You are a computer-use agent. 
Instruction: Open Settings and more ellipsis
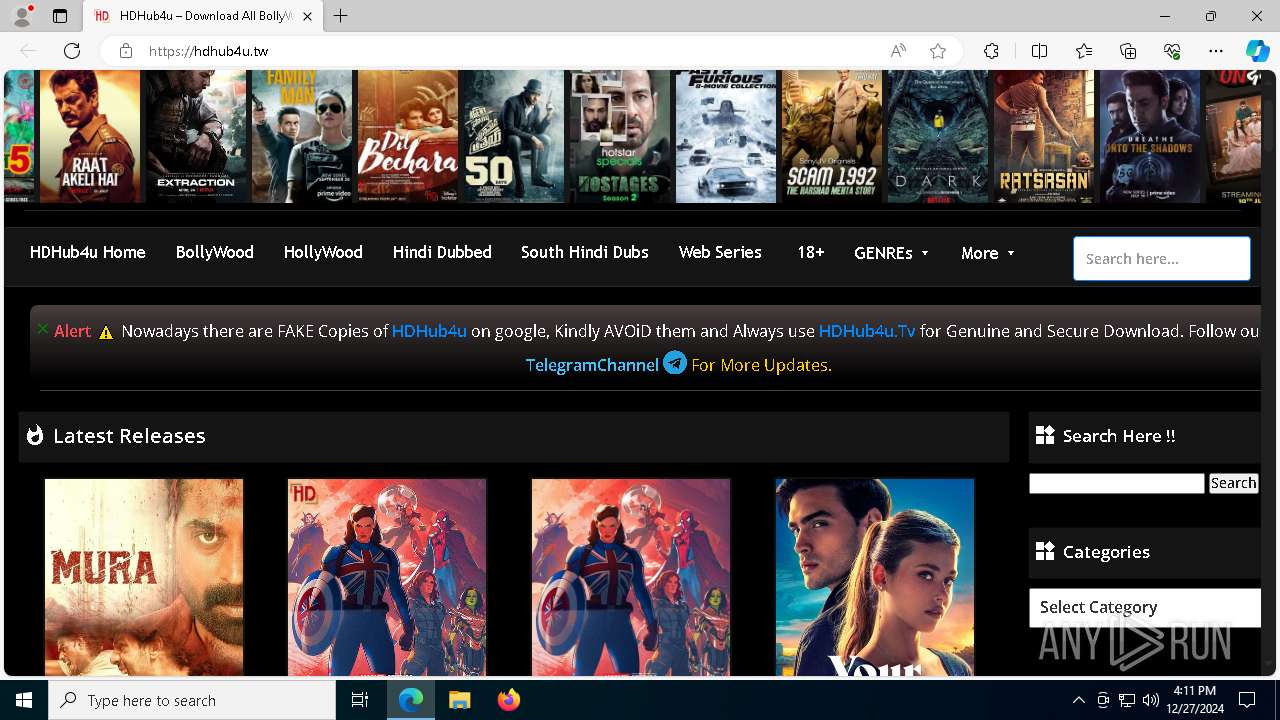(x=1216, y=51)
